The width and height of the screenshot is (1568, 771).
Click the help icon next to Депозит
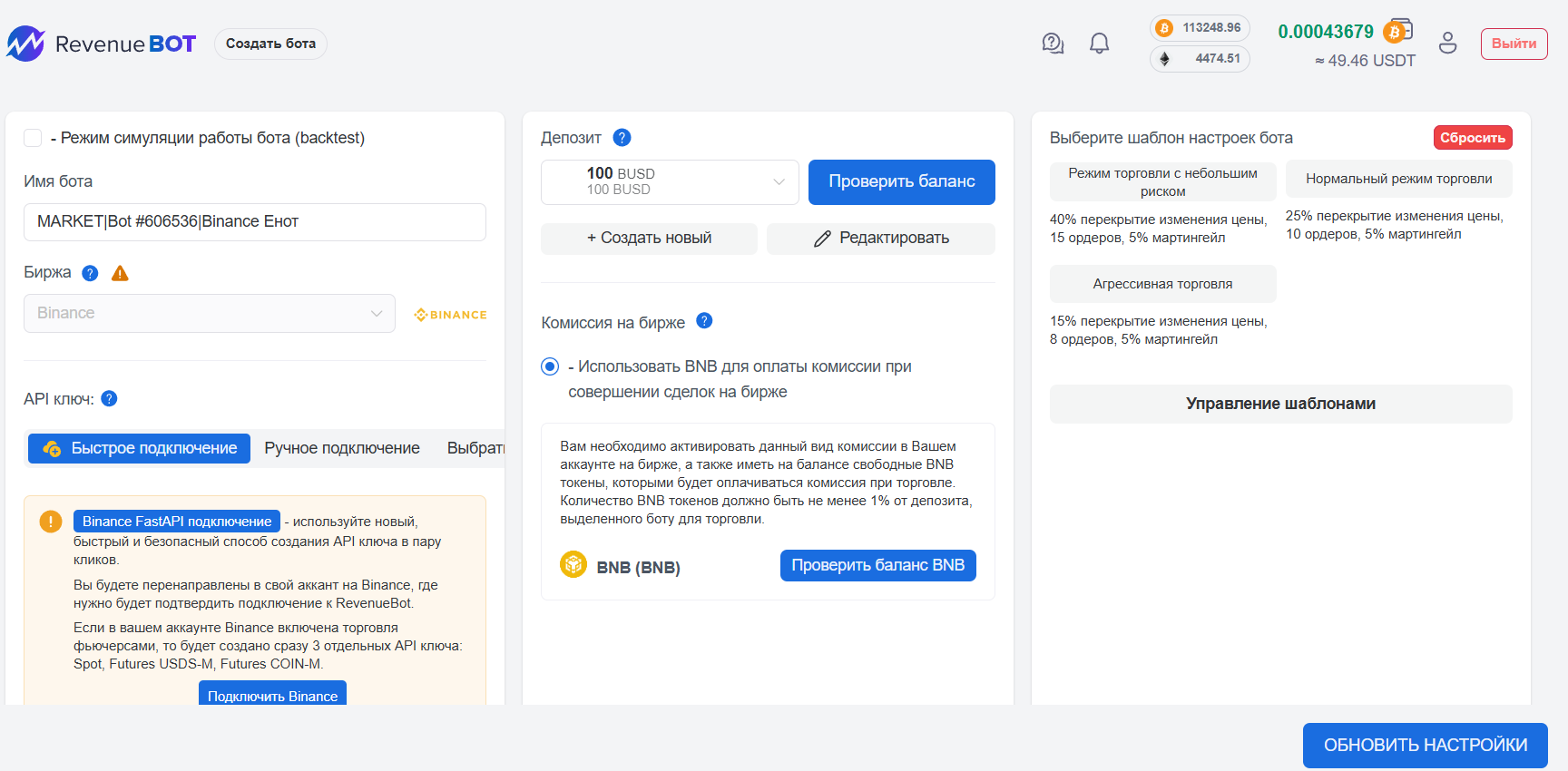[x=622, y=138]
